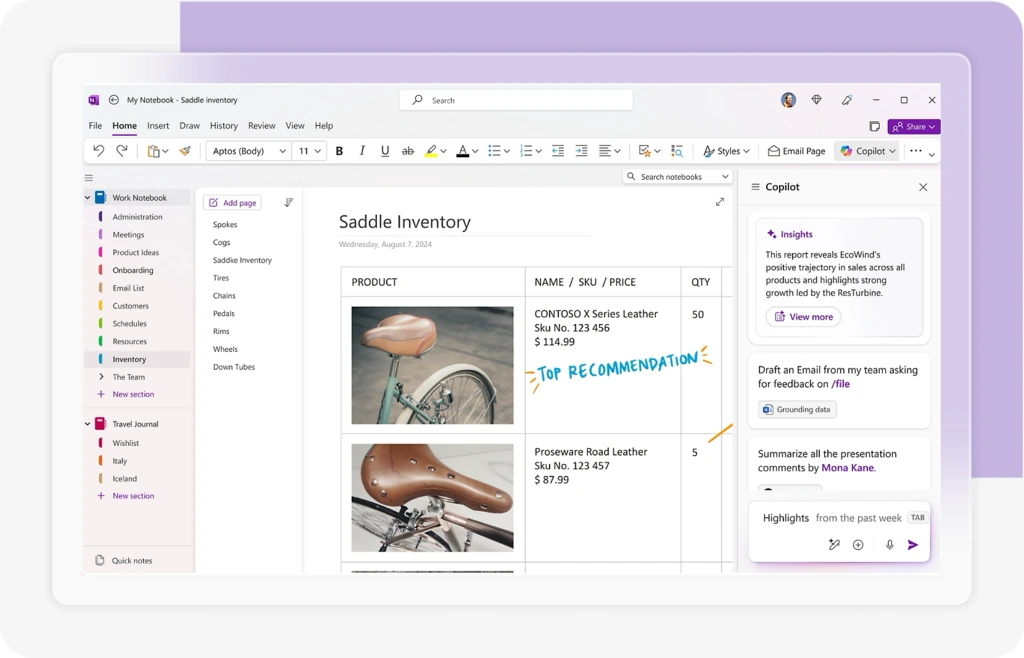Open font color dropdown arrow
Screen dimensions: 1024x658
click(x=475, y=151)
